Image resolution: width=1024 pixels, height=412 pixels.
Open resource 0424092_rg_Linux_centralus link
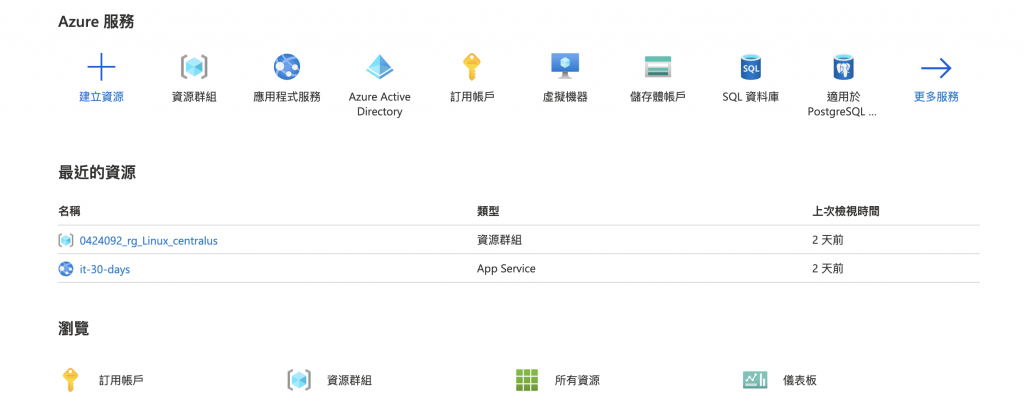pos(148,240)
